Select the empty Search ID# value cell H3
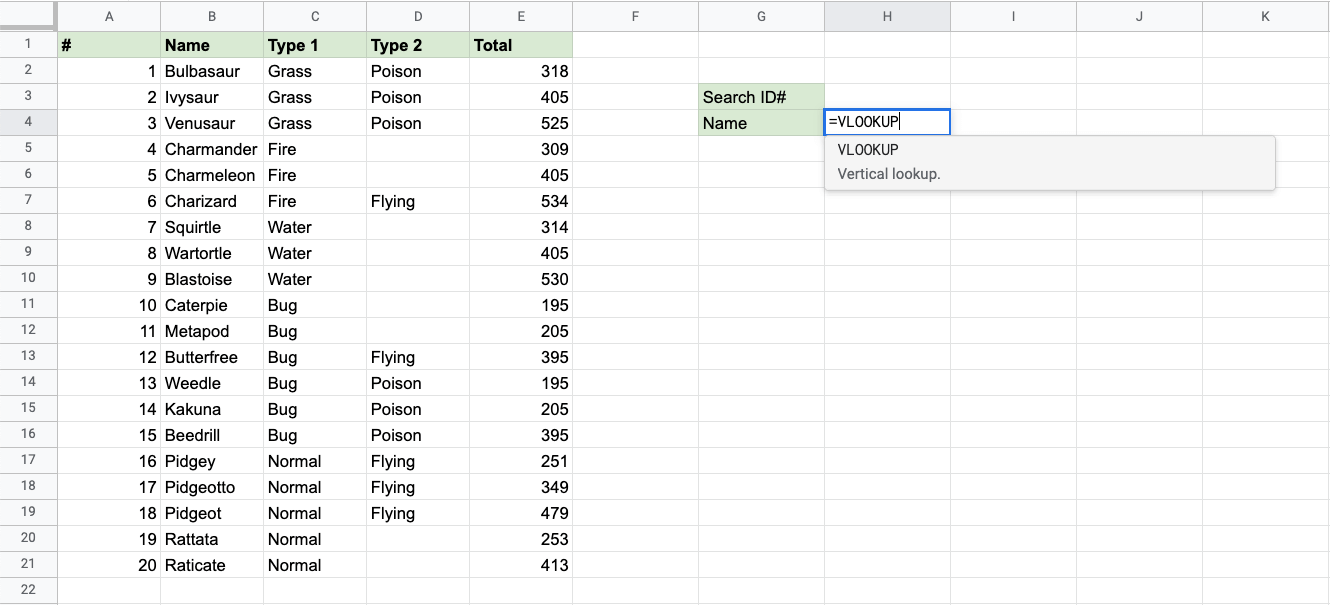Image resolution: width=1330 pixels, height=605 pixels. point(886,97)
